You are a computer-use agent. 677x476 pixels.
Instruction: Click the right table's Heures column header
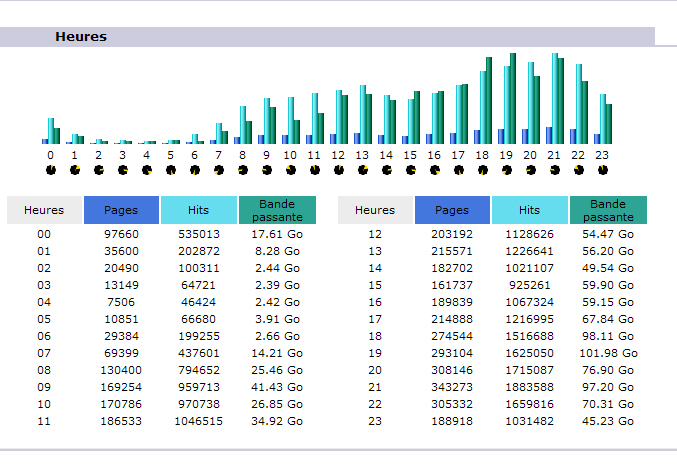375,210
